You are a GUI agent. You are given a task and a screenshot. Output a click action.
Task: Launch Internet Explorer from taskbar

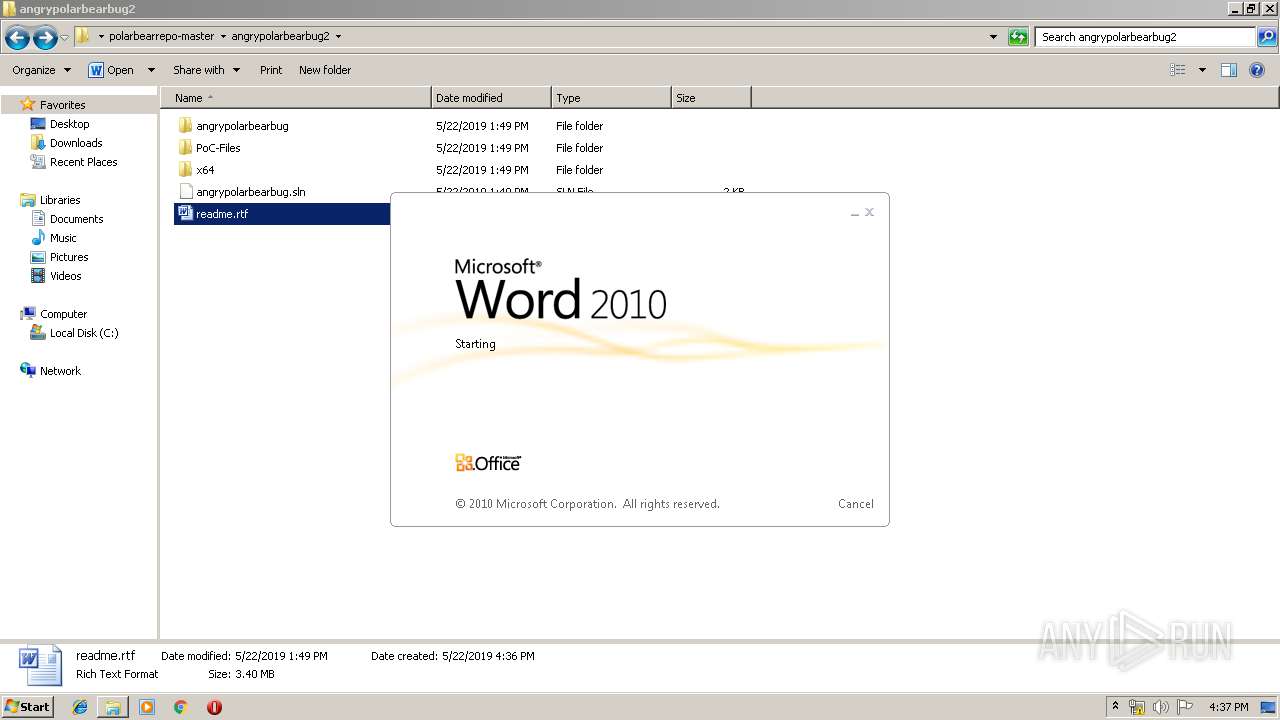coord(80,707)
